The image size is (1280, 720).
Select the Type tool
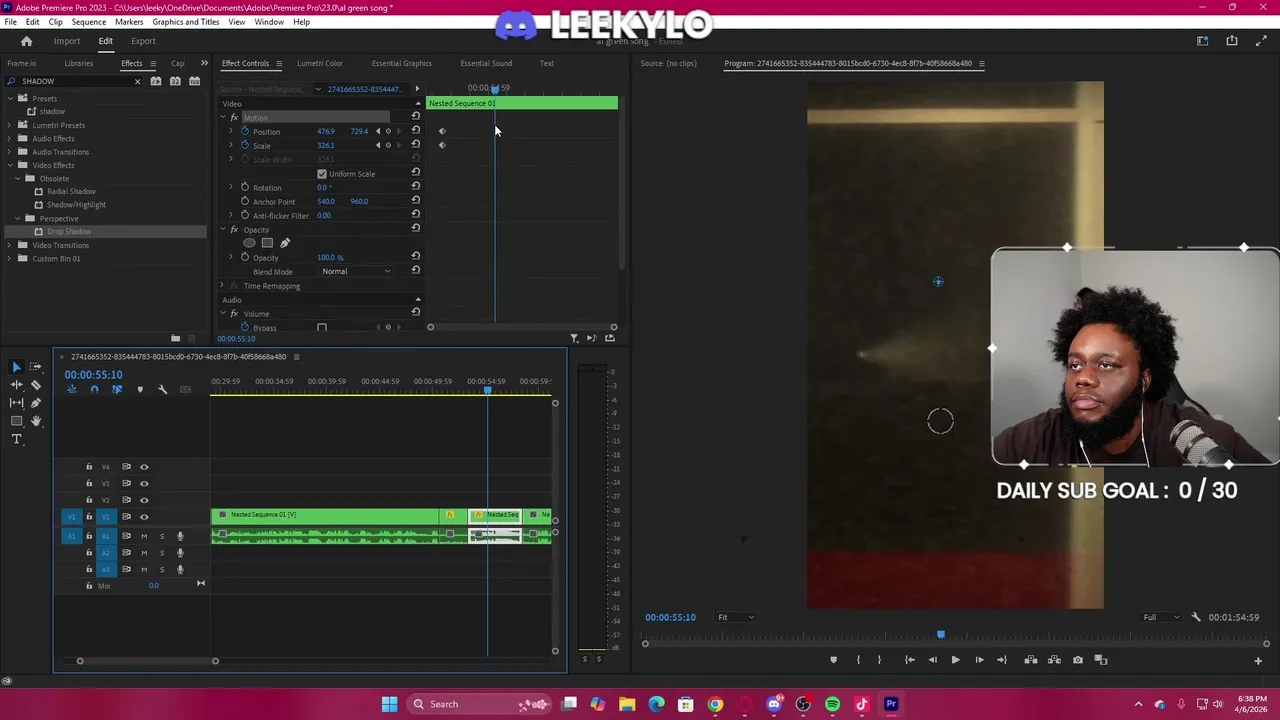16,439
